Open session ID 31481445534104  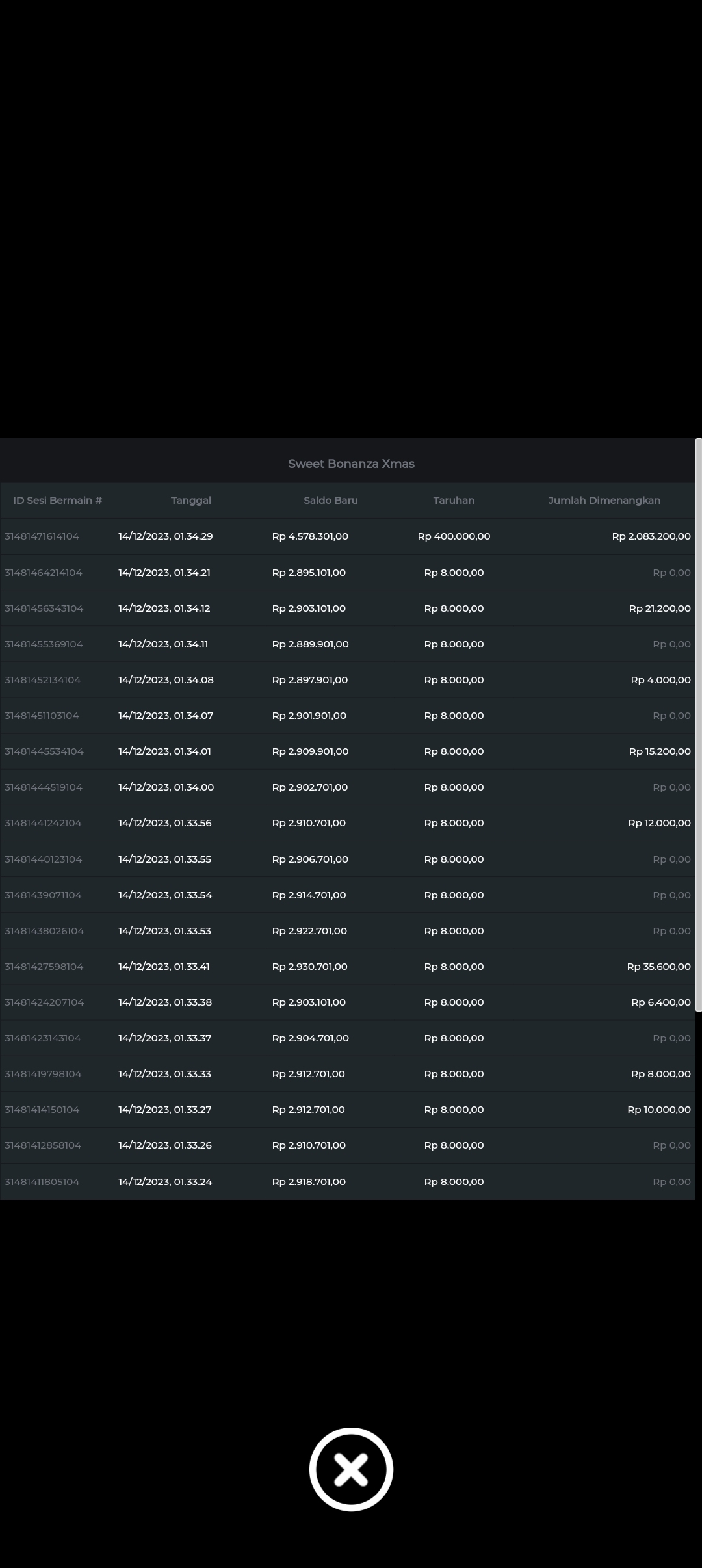(x=44, y=751)
